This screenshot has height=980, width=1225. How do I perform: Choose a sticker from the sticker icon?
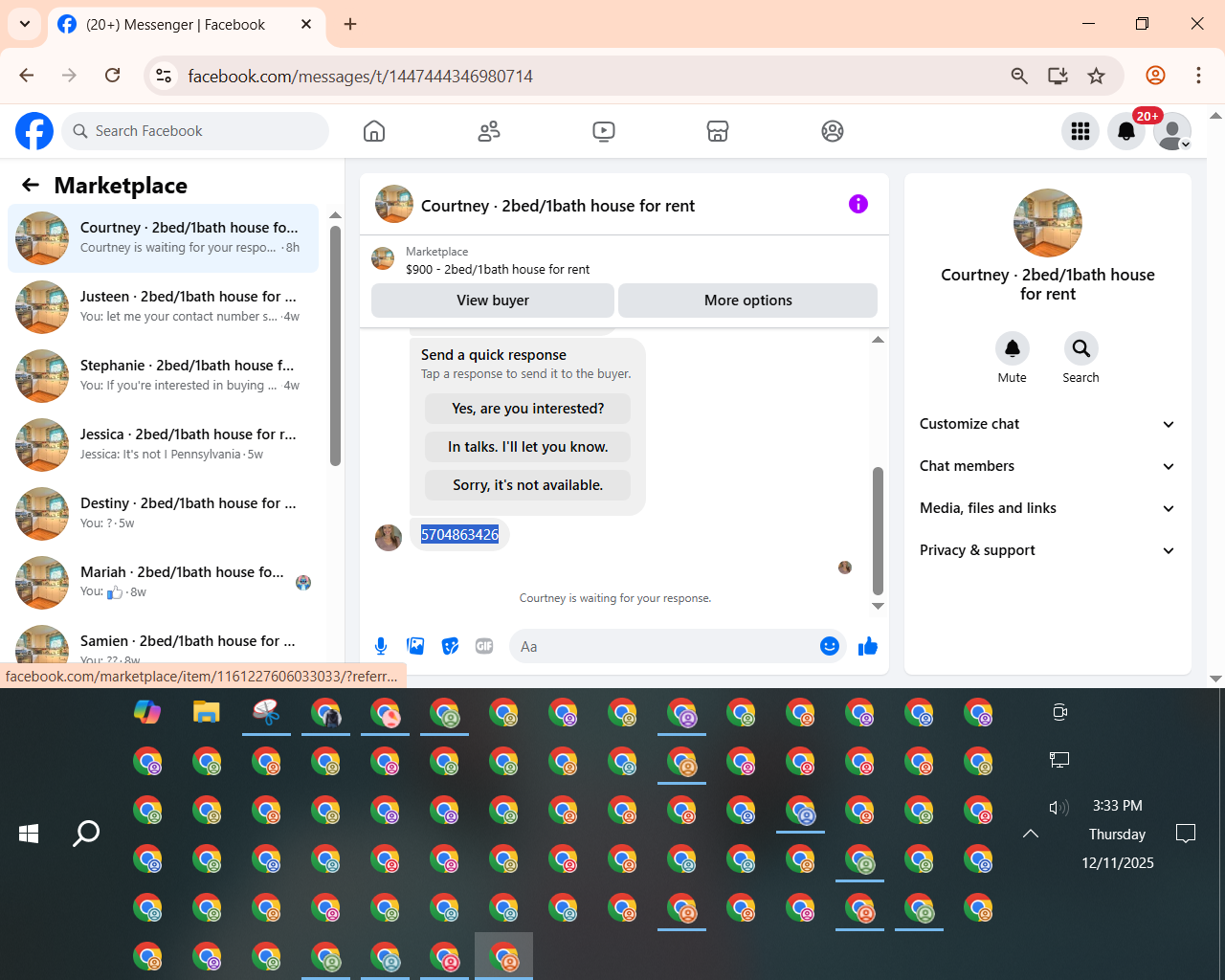coord(450,646)
